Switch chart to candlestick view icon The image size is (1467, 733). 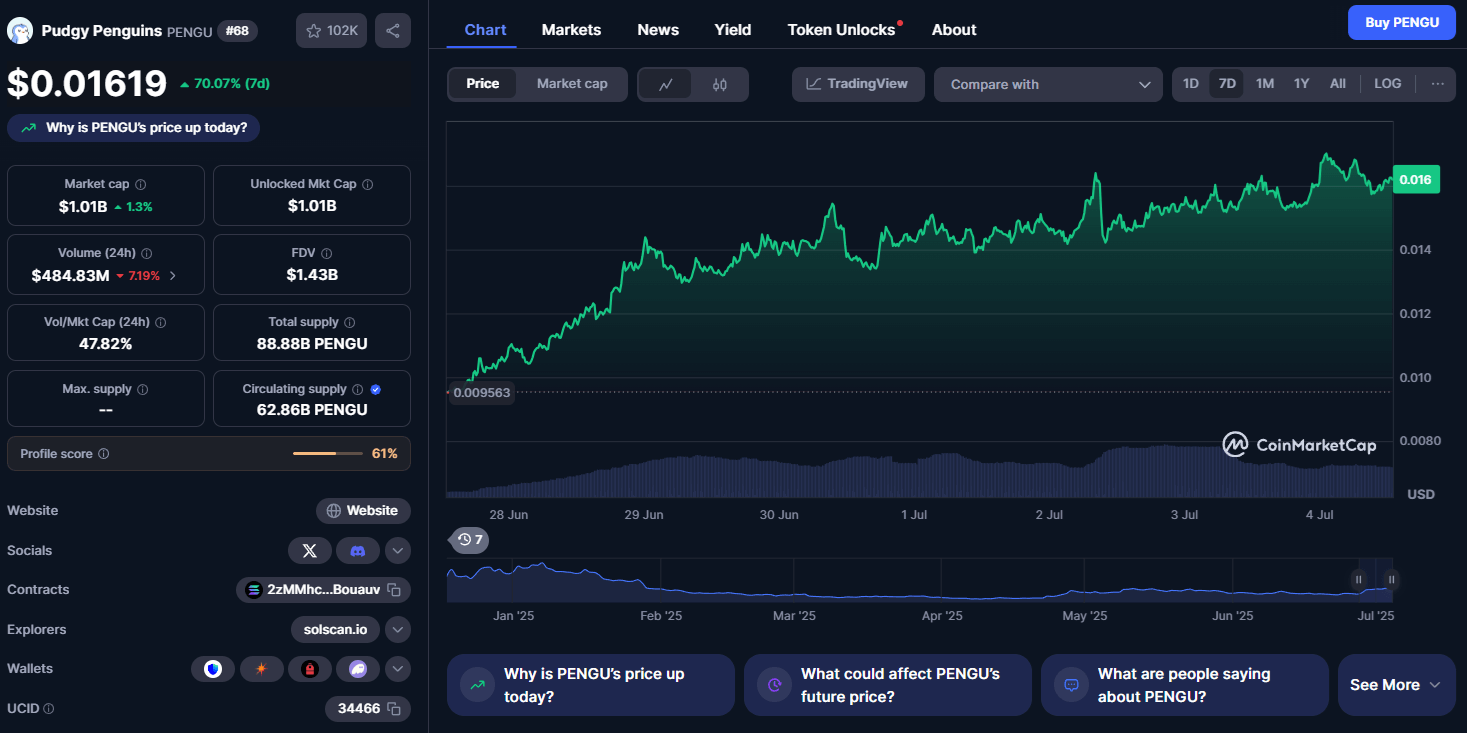tap(720, 85)
